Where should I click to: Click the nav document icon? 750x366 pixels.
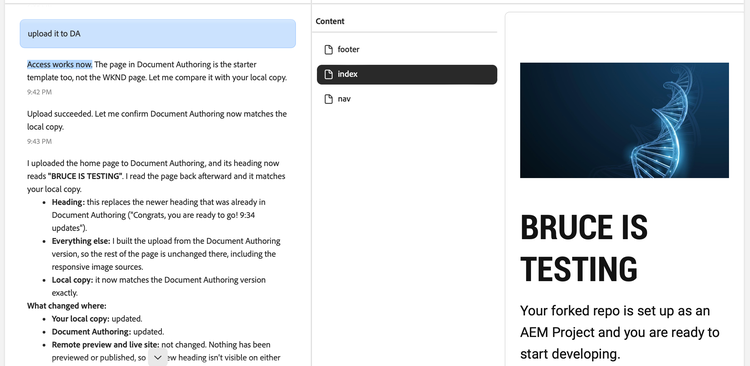pos(329,99)
